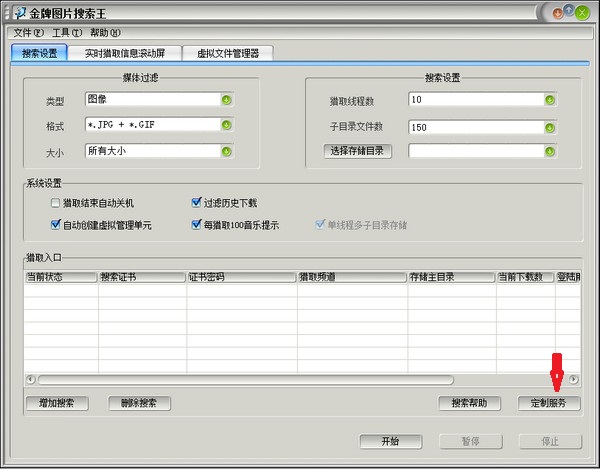
Task: Click the green X close button
Action: [x=582, y=13]
